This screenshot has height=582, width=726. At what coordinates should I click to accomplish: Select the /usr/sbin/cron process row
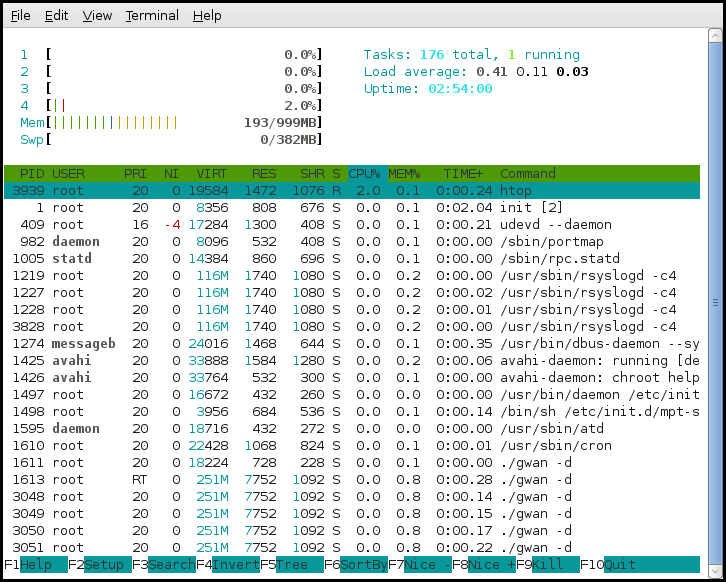[352, 446]
